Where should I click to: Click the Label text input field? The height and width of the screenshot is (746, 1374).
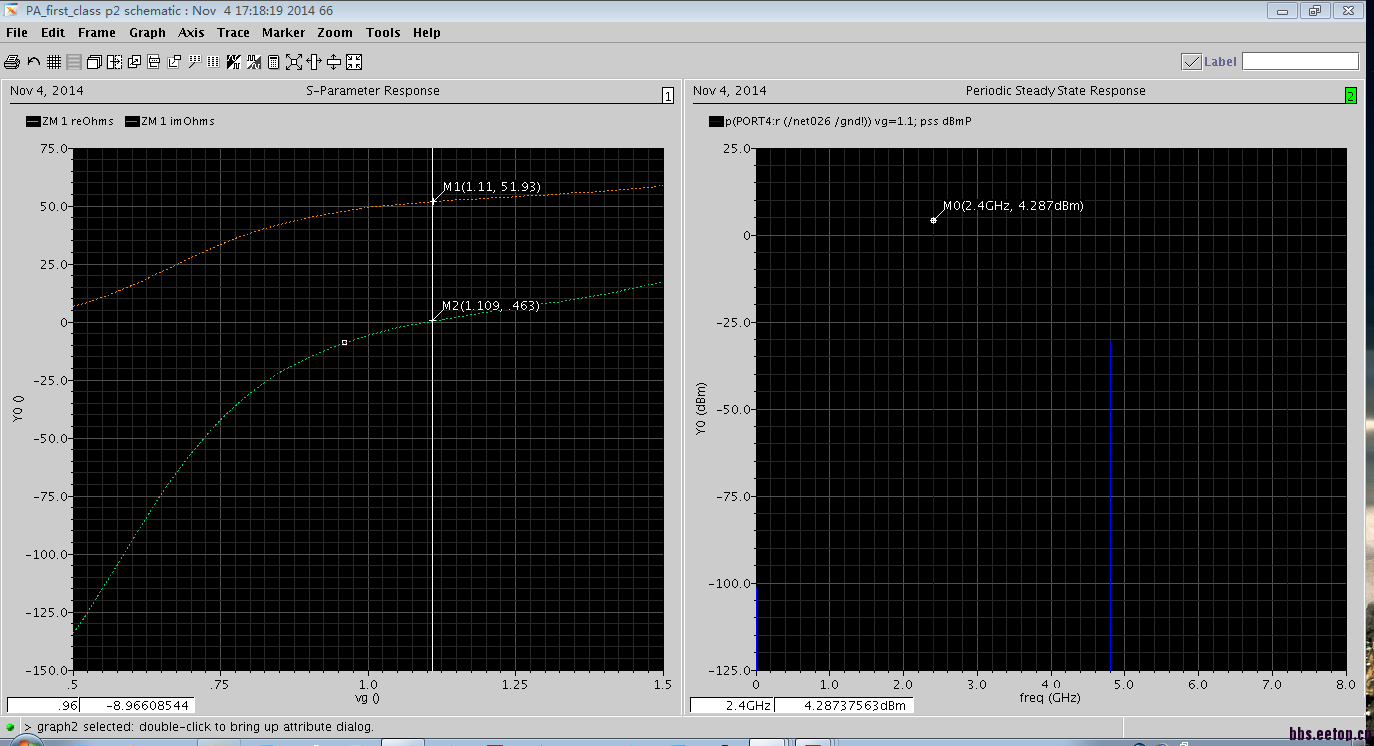(x=1300, y=62)
